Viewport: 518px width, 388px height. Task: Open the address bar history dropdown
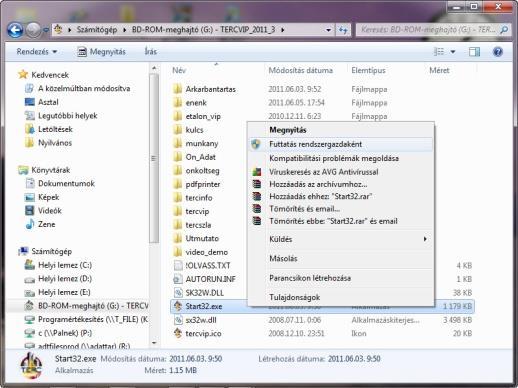tap(328, 30)
